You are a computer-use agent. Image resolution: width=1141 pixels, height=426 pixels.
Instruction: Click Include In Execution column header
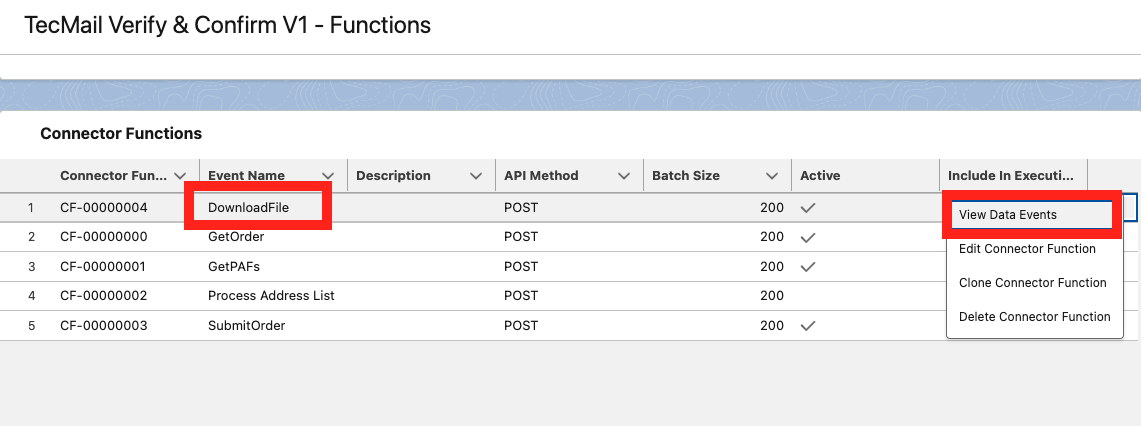(x=1011, y=175)
